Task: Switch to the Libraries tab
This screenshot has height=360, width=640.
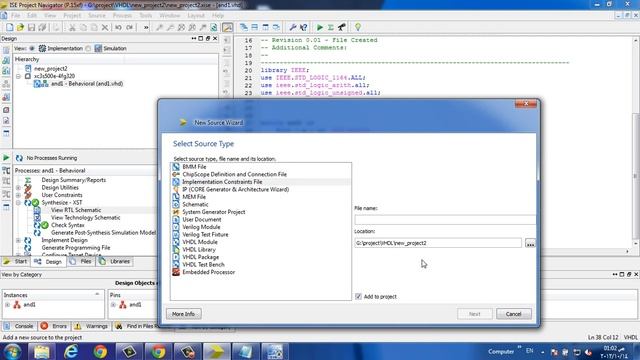Action: [x=115, y=261]
